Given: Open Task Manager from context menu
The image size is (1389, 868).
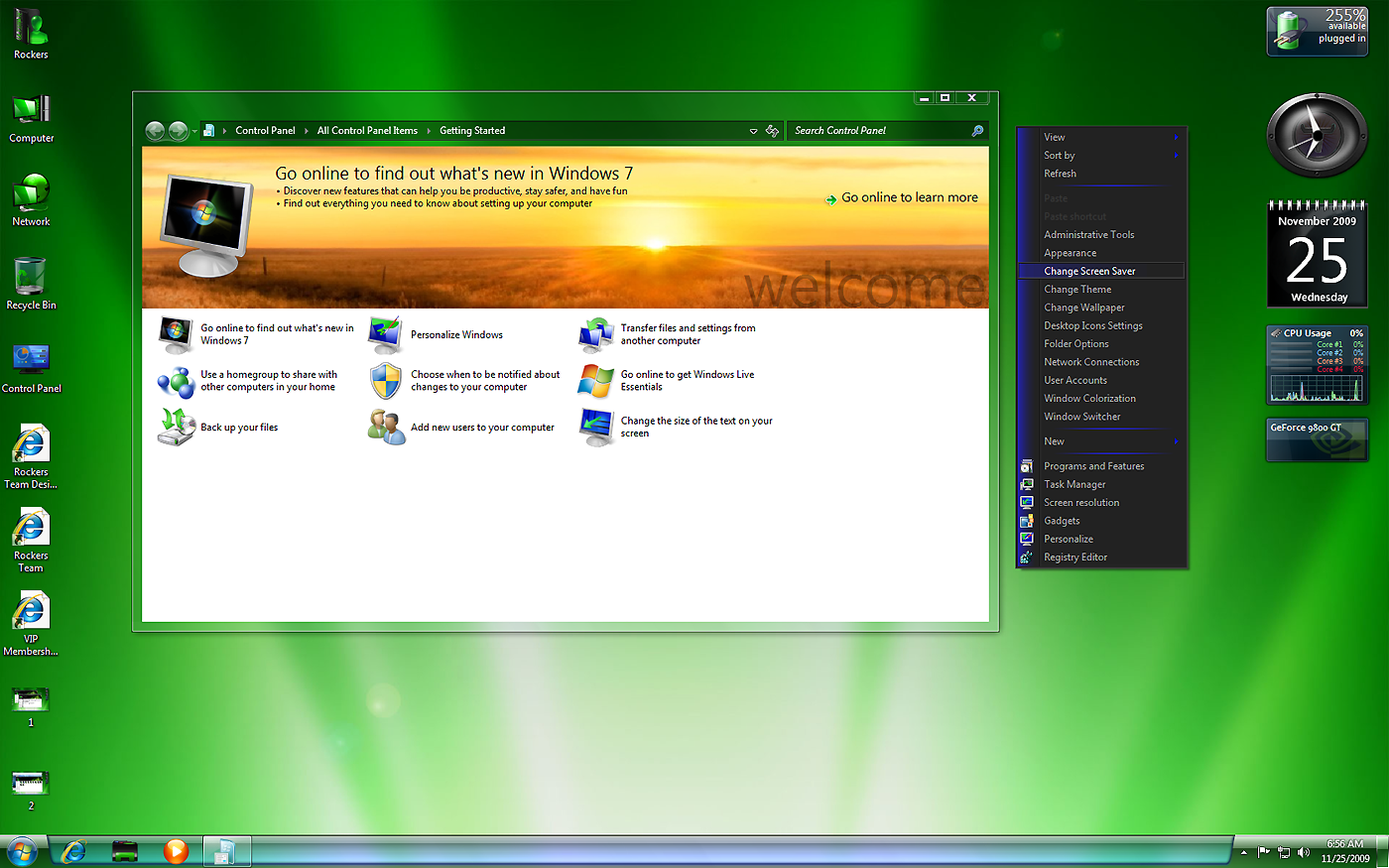Looking at the screenshot, I should [1101, 485].
